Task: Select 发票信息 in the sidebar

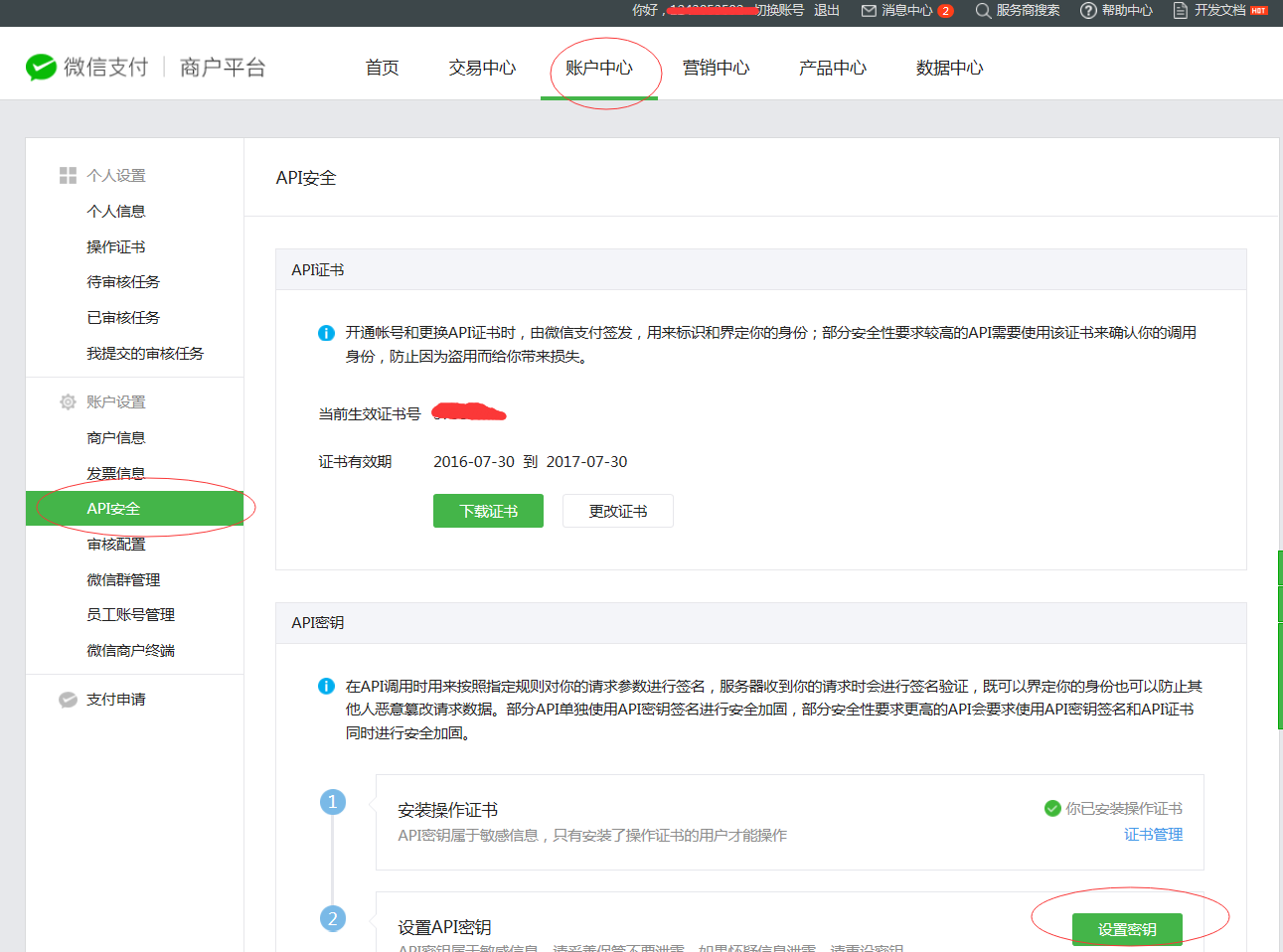Action: pyautogui.click(x=116, y=474)
